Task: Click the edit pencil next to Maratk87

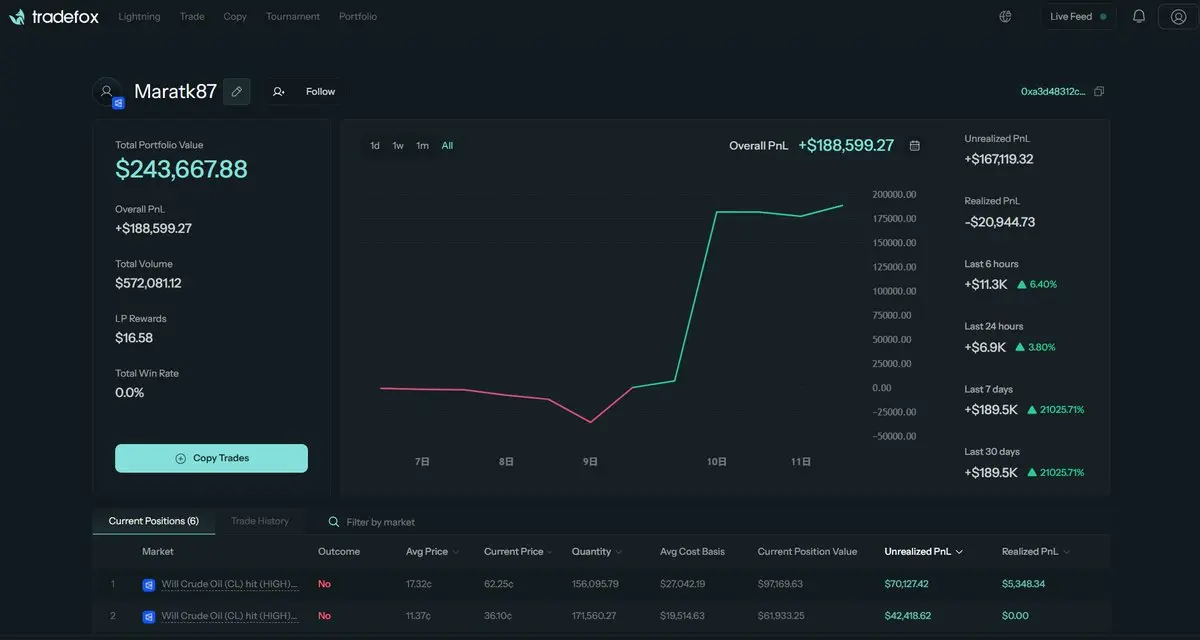Action: pyautogui.click(x=237, y=91)
